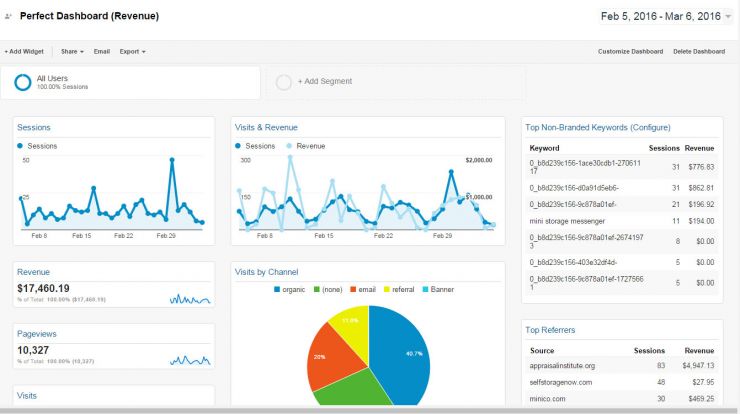Open Top Non-Branded Keywords (Configure) title
The height and width of the screenshot is (414, 740).
(x=597, y=127)
